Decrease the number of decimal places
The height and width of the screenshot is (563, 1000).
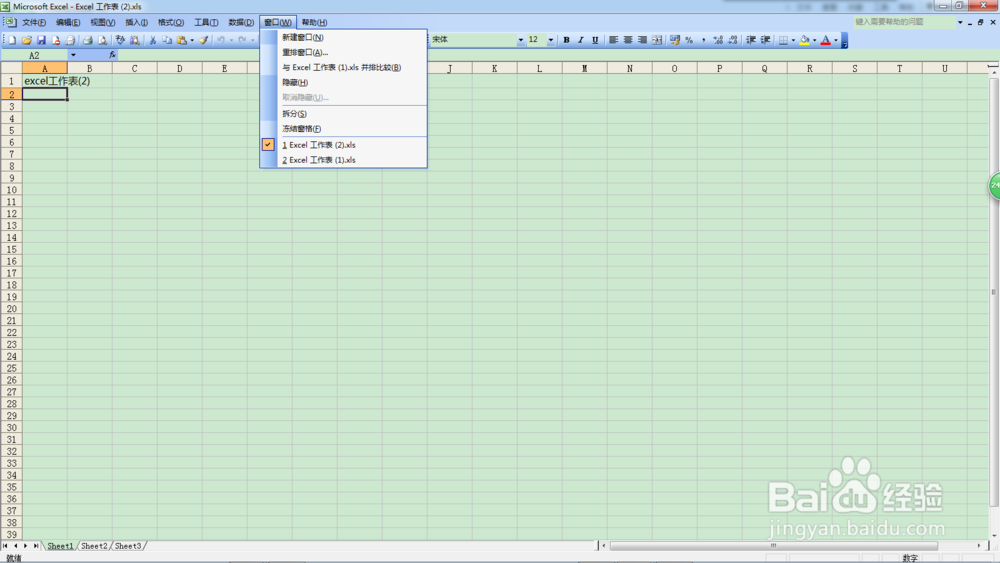[x=733, y=40]
